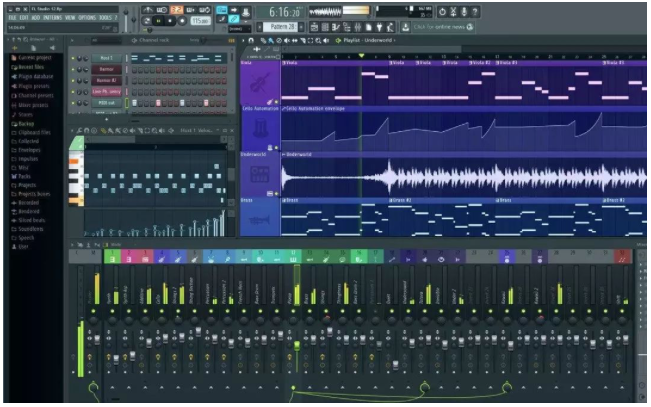
Task: Open the Pattern 28 selector dropdown
Action: click(x=281, y=27)
